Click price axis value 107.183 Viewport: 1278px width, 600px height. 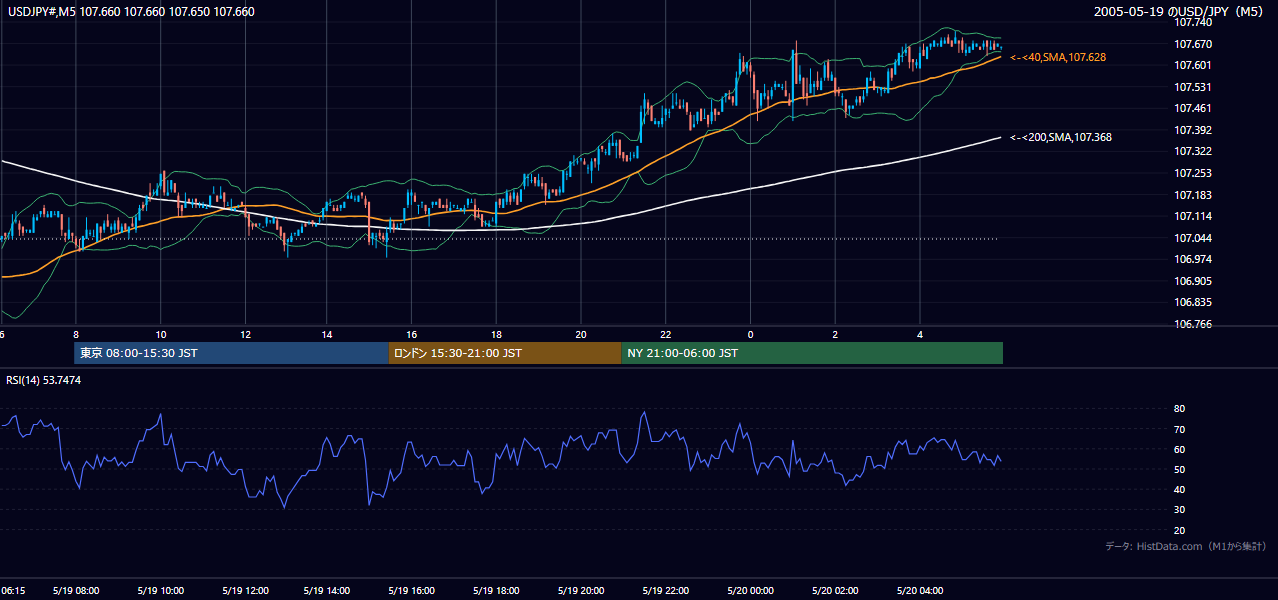1193,195
